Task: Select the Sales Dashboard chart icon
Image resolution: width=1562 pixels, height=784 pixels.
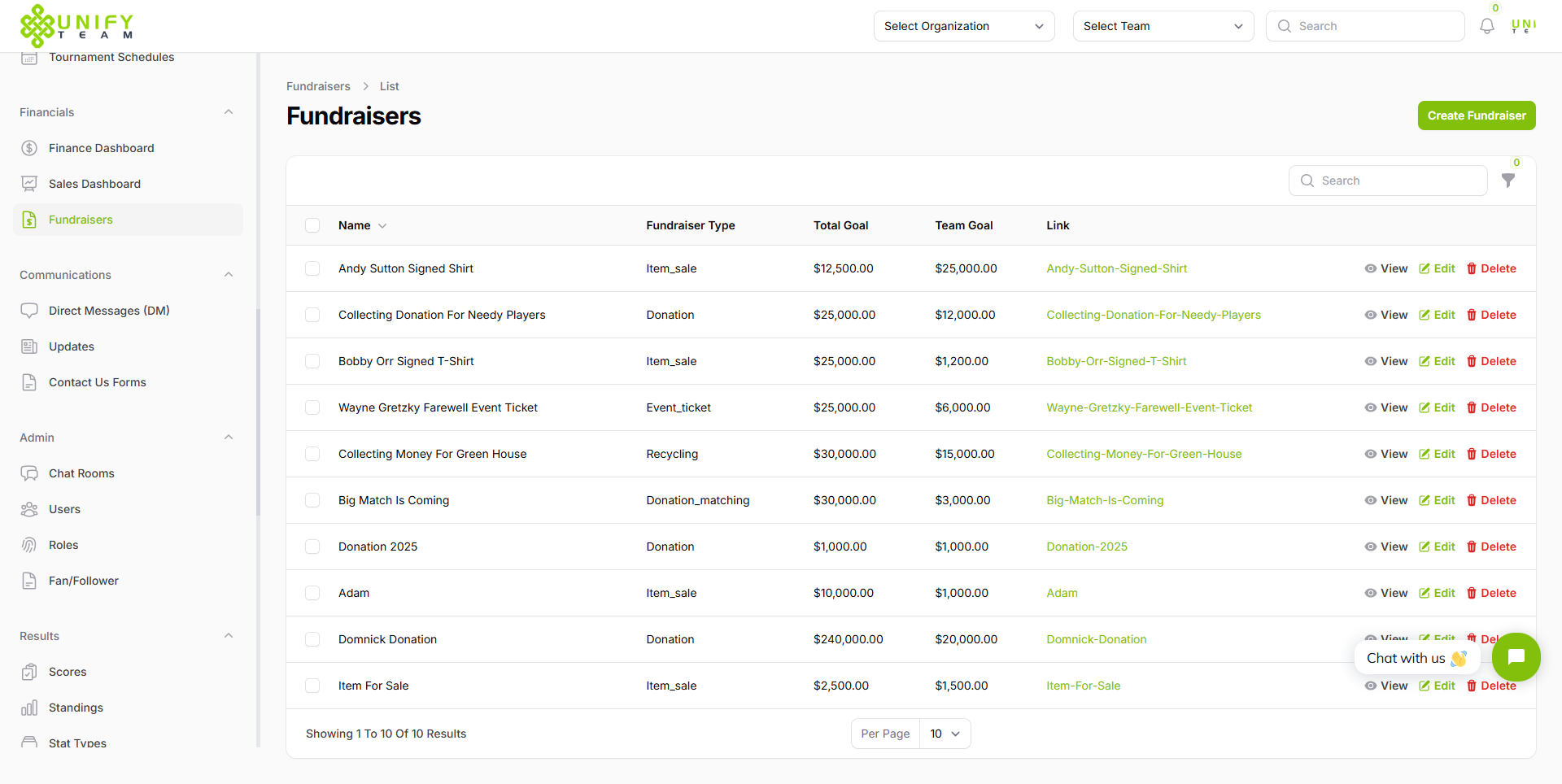Action: (x=29, y=183)
